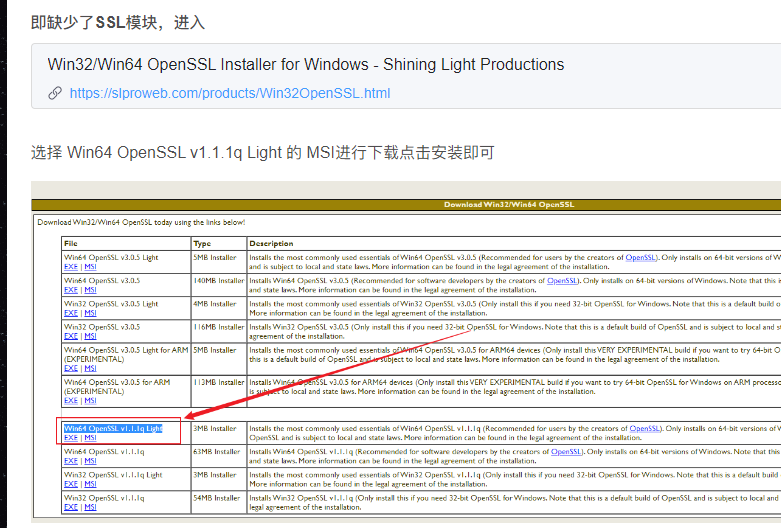Download MSI for Win64 v3.0.5 Light for ARM

[90, 369]
